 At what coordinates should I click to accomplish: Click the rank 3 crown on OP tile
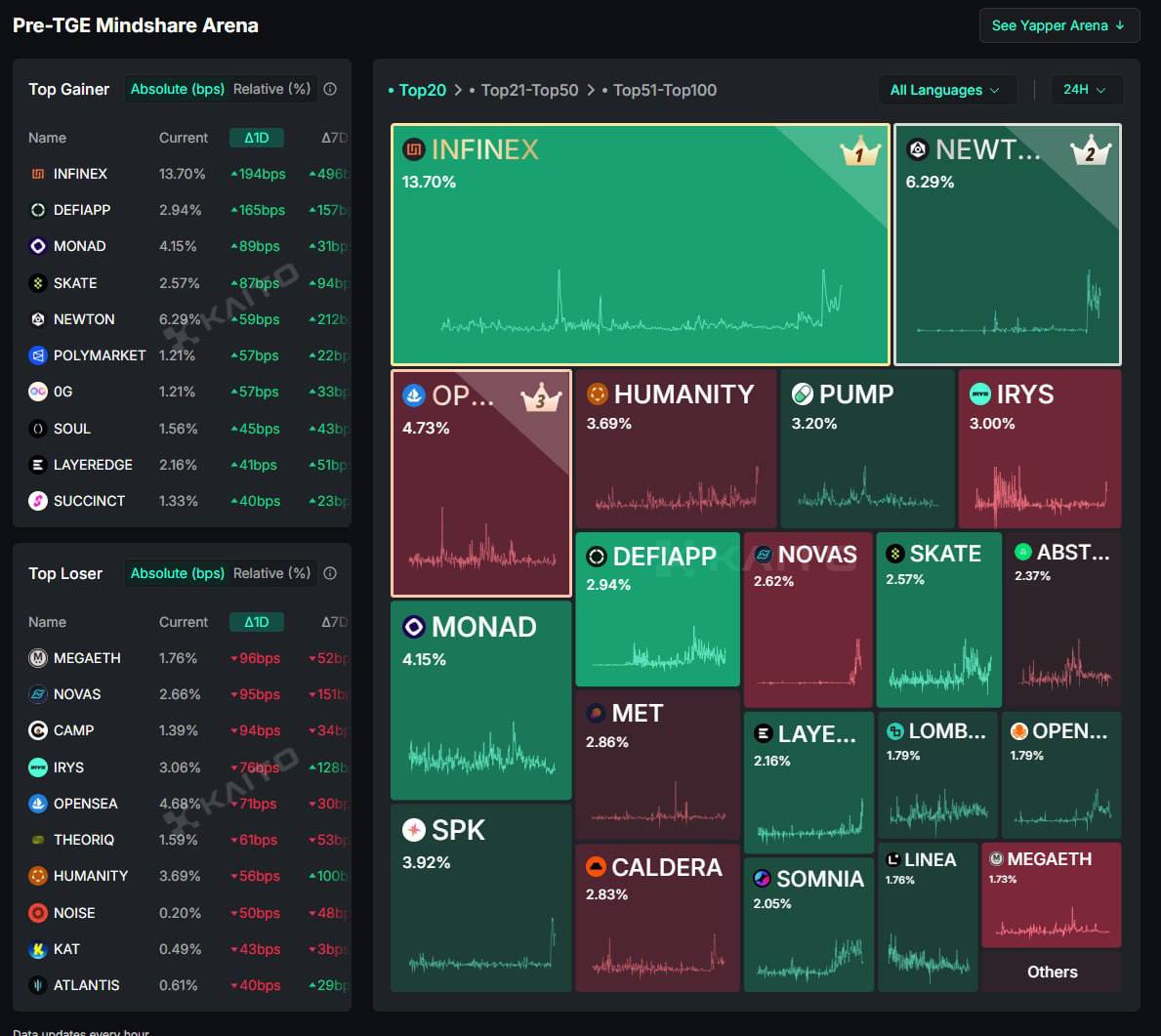click(541, 397)
